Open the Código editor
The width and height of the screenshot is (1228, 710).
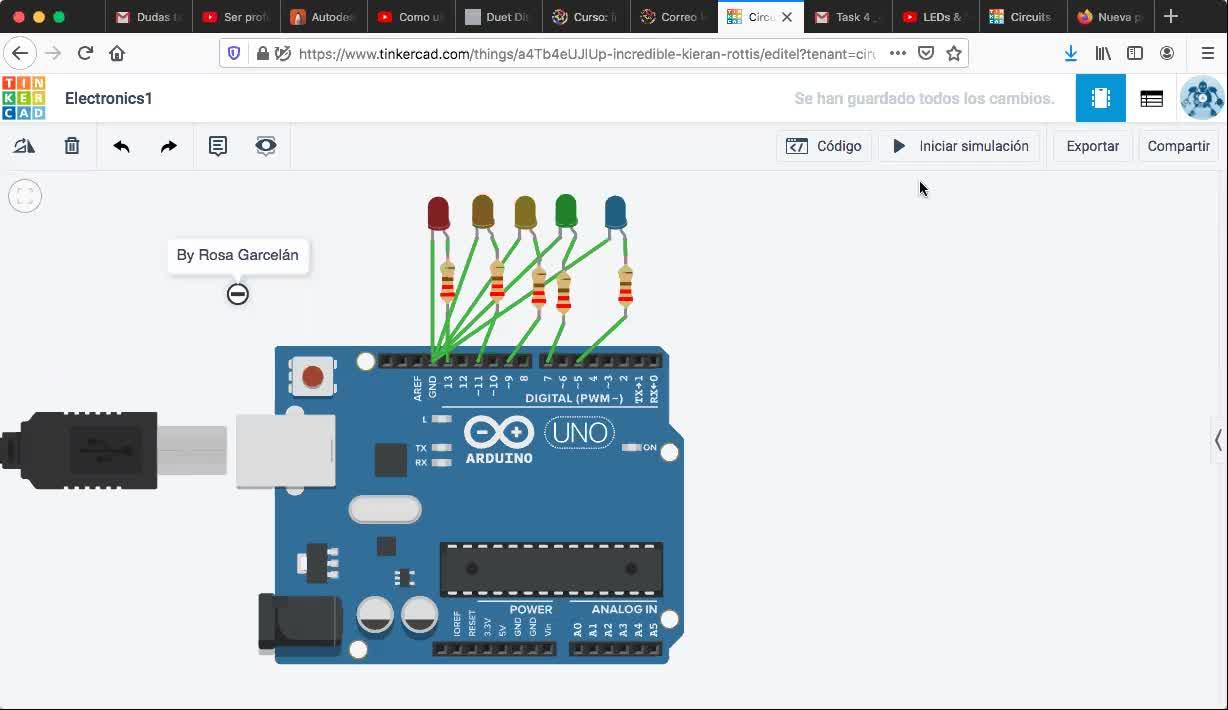(824, 146)
